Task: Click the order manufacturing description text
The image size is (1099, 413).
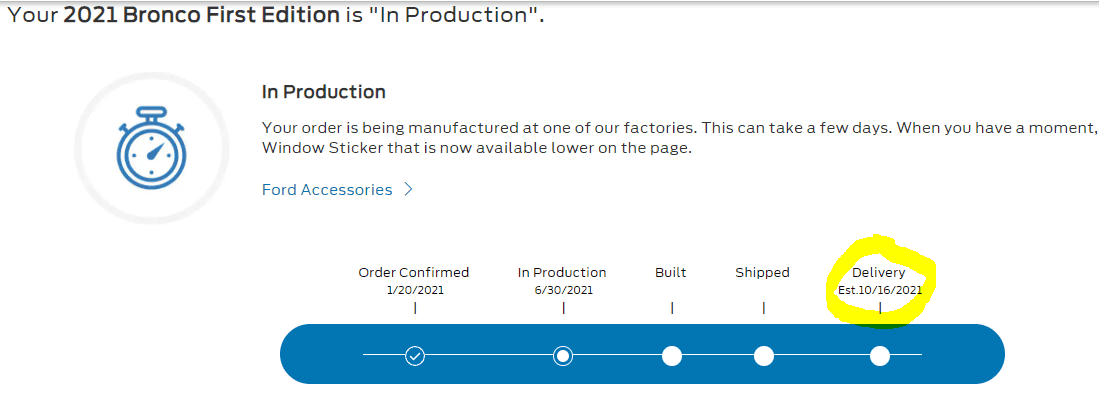Action: 678,138
